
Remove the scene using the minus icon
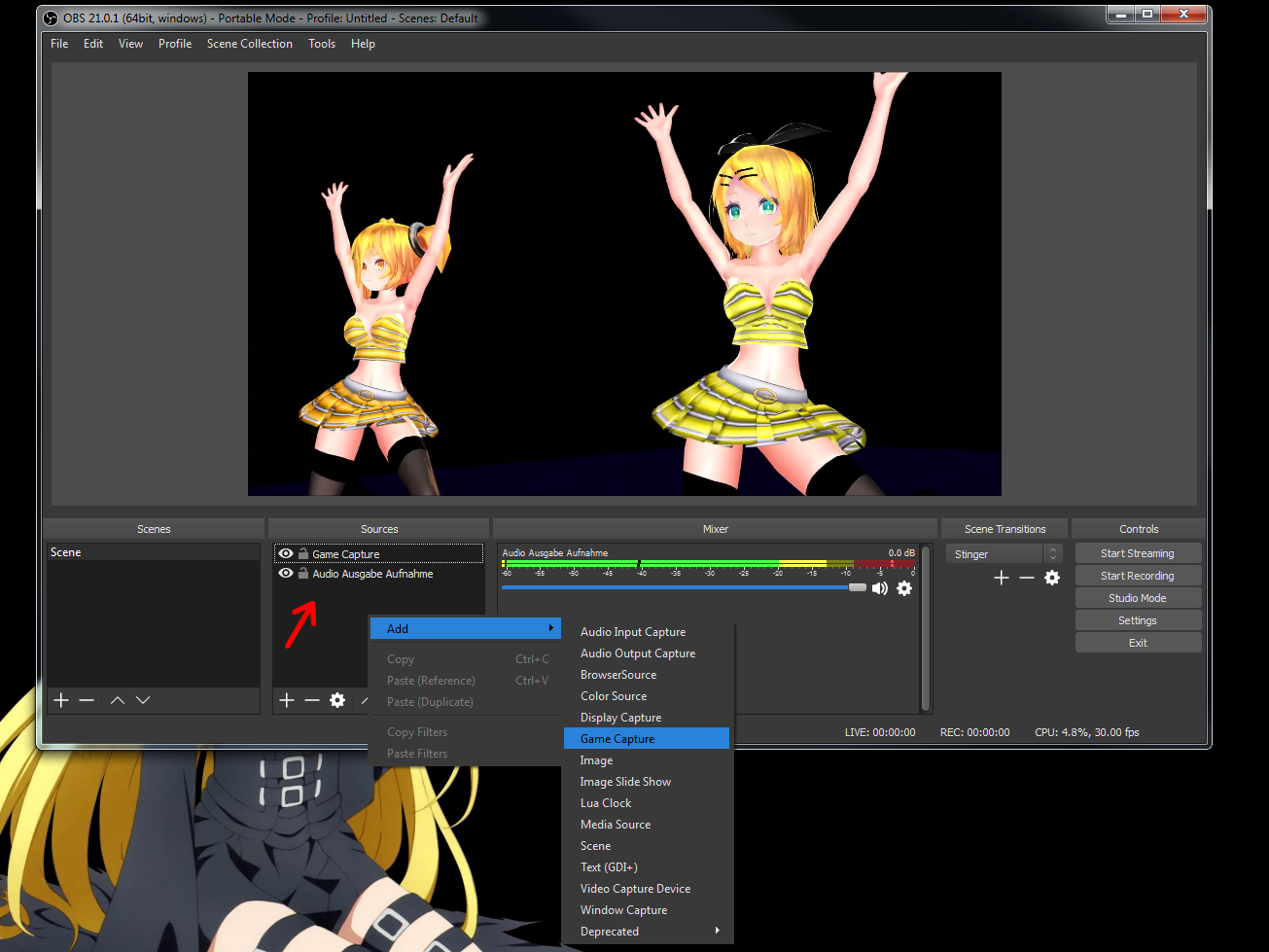click(87, 700)
